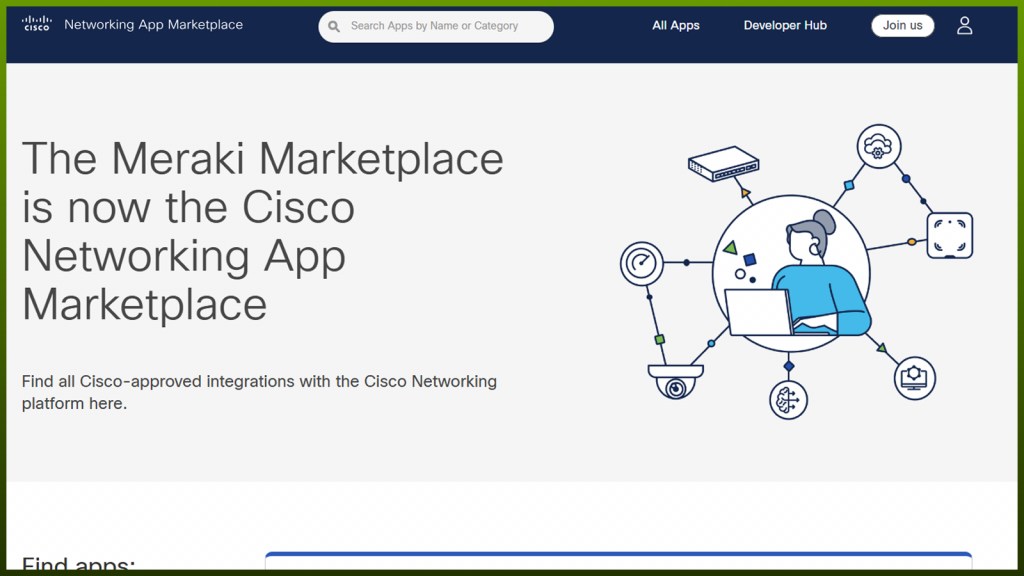Click the Join us button
The height and width of the screenshot is (576, 1024).
click(903, 25)
